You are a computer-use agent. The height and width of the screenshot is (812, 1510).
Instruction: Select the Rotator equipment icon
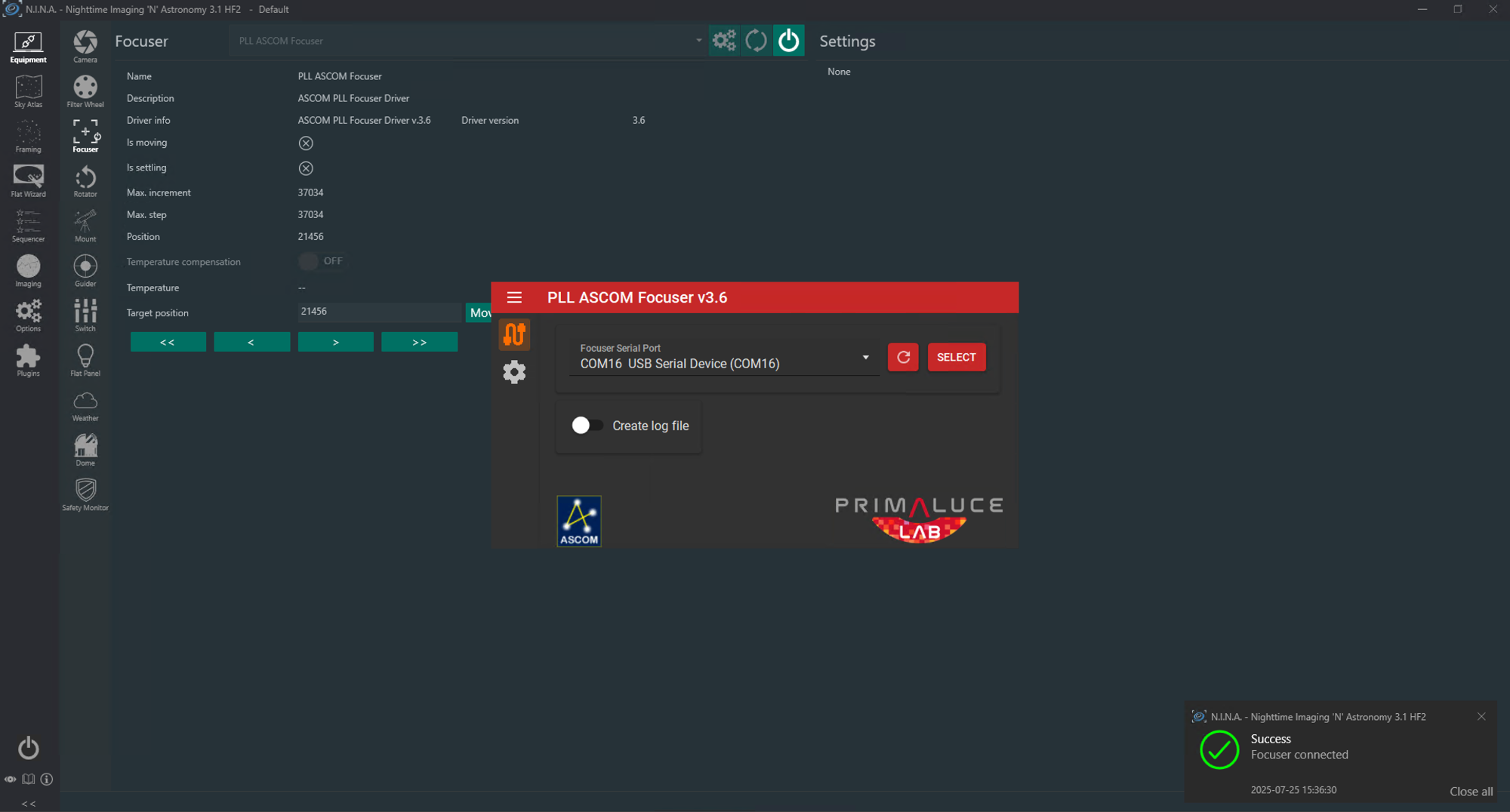(x=85, y=181)
